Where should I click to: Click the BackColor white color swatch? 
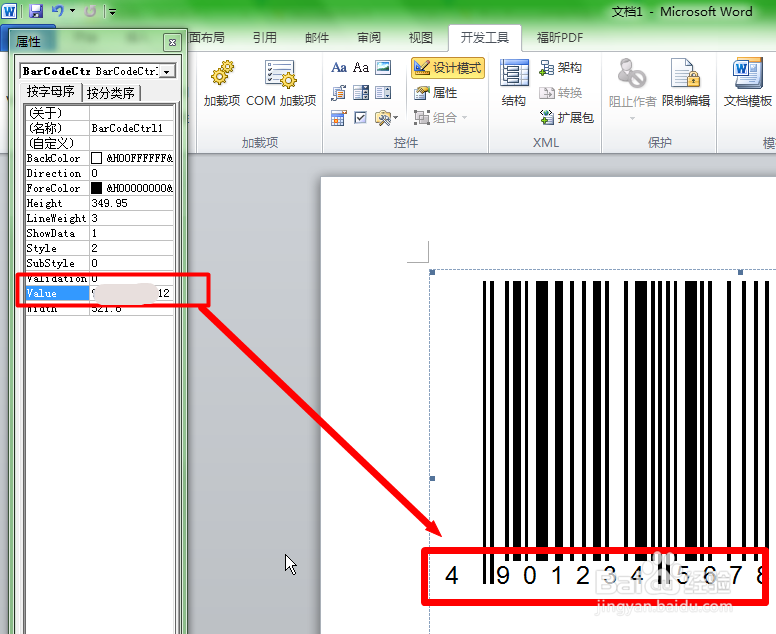click(97, 158)
